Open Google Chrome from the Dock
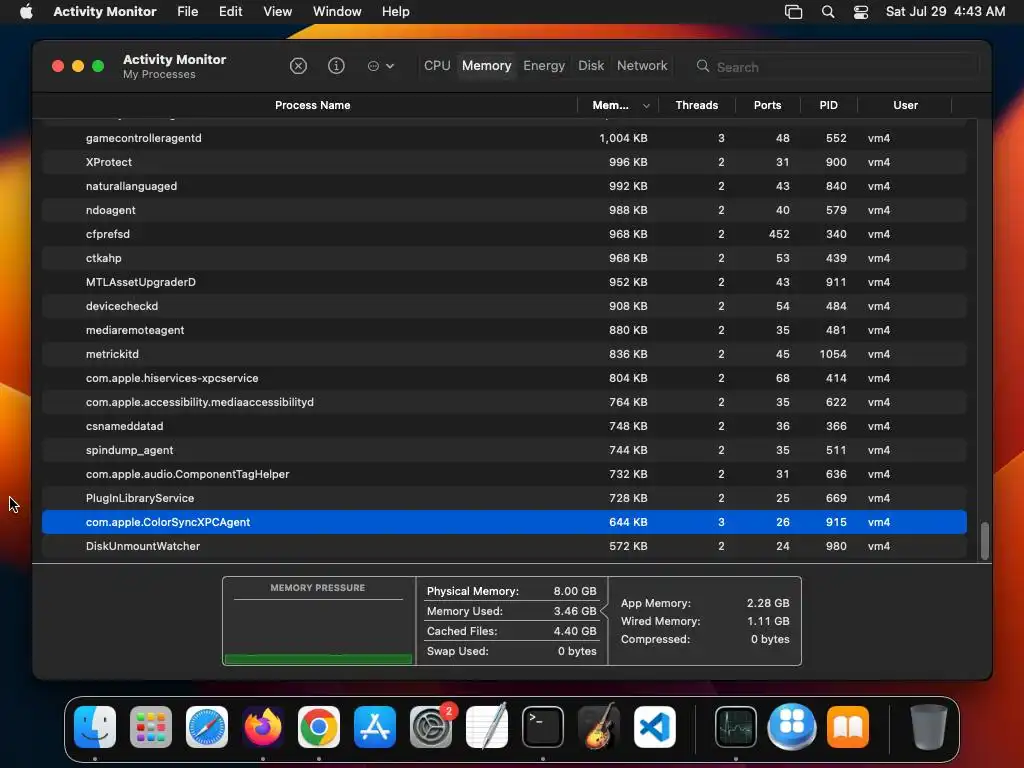 tap(319, 727)
